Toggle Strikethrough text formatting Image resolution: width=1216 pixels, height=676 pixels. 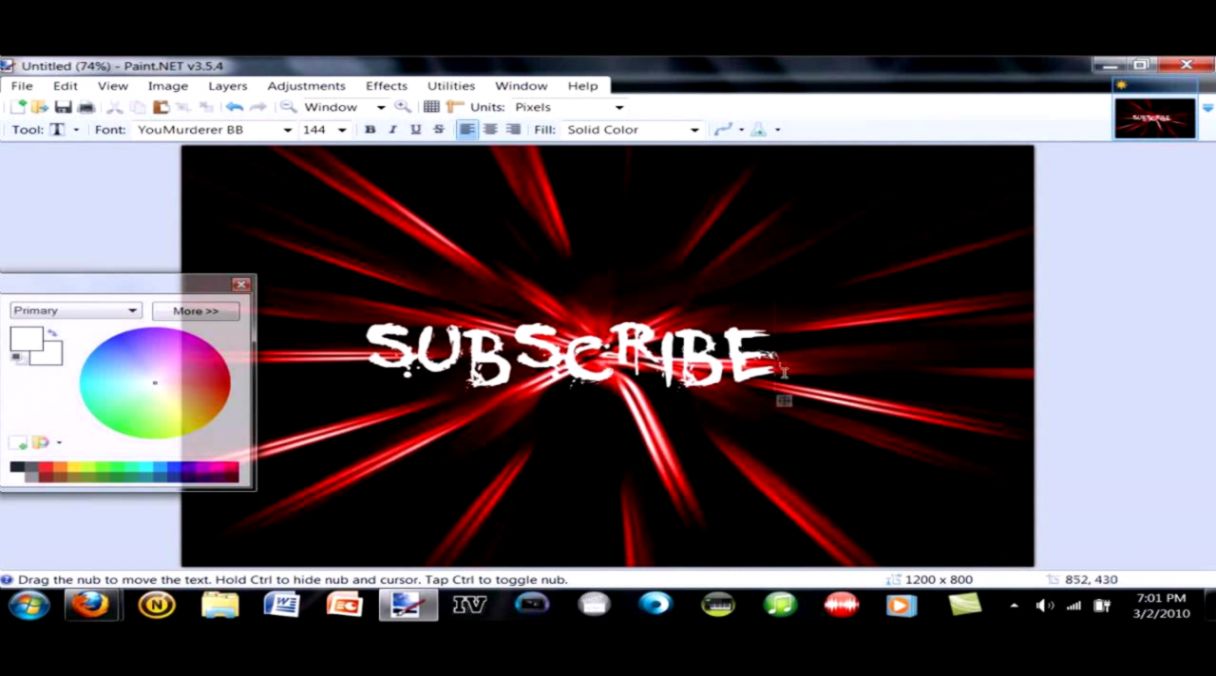(438, 130)
